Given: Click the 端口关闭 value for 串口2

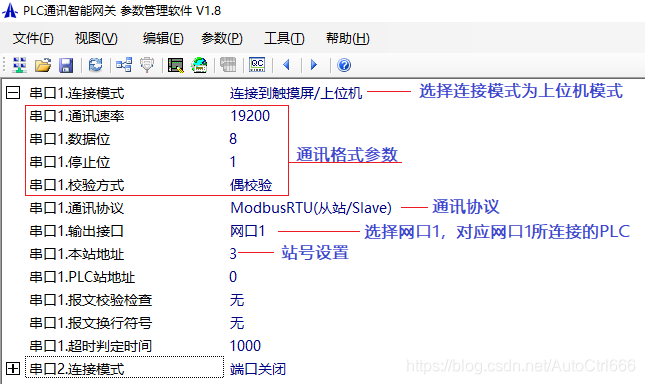Looking at the screenshot, I should point(258,369).
